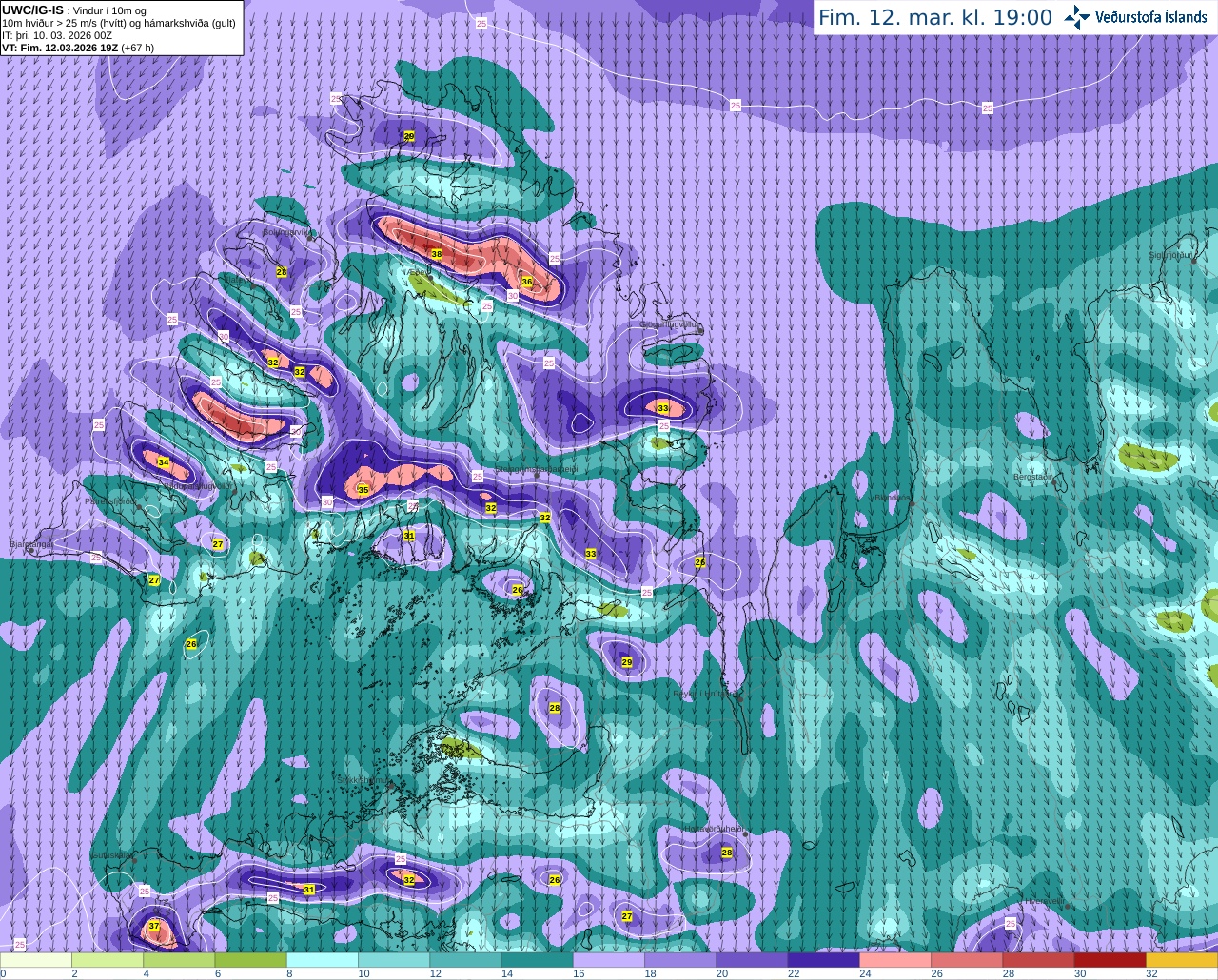Image resolution: width=1218 pixels, height=980 pixels.
Task: Select the orange swatch above 32 m/s
Action: coord(1182,960)
